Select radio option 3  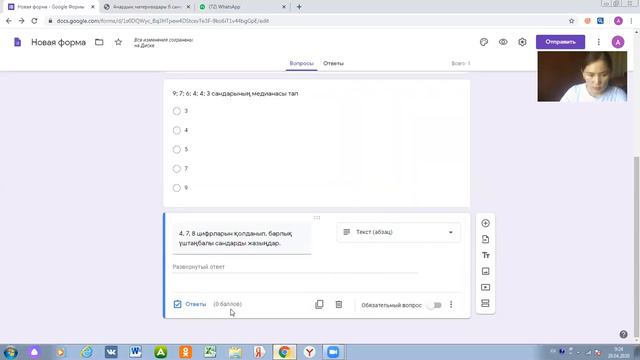coord(176,111)
